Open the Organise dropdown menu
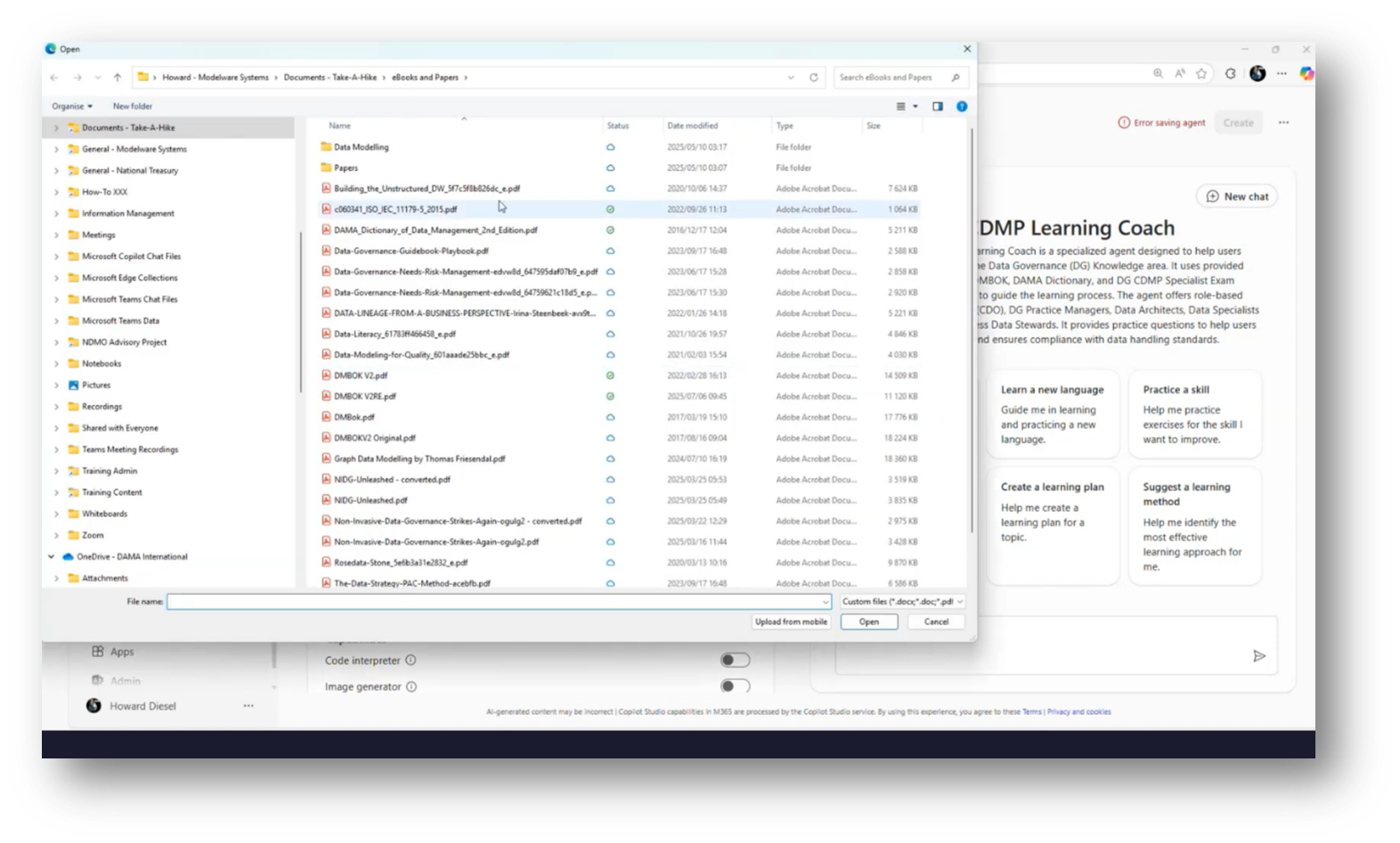Viewport: 1400px width, 843px height. click(x=72, y=106)
